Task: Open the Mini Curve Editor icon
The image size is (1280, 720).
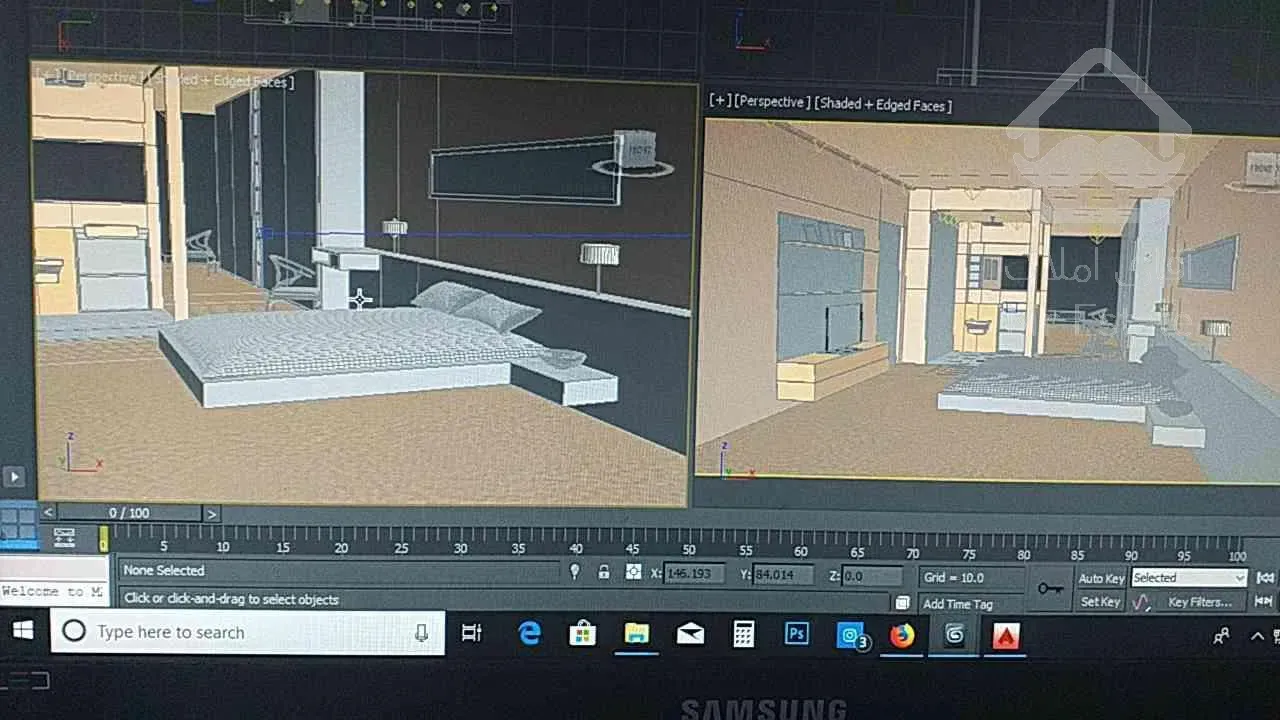Action: (x=64, y=538)
